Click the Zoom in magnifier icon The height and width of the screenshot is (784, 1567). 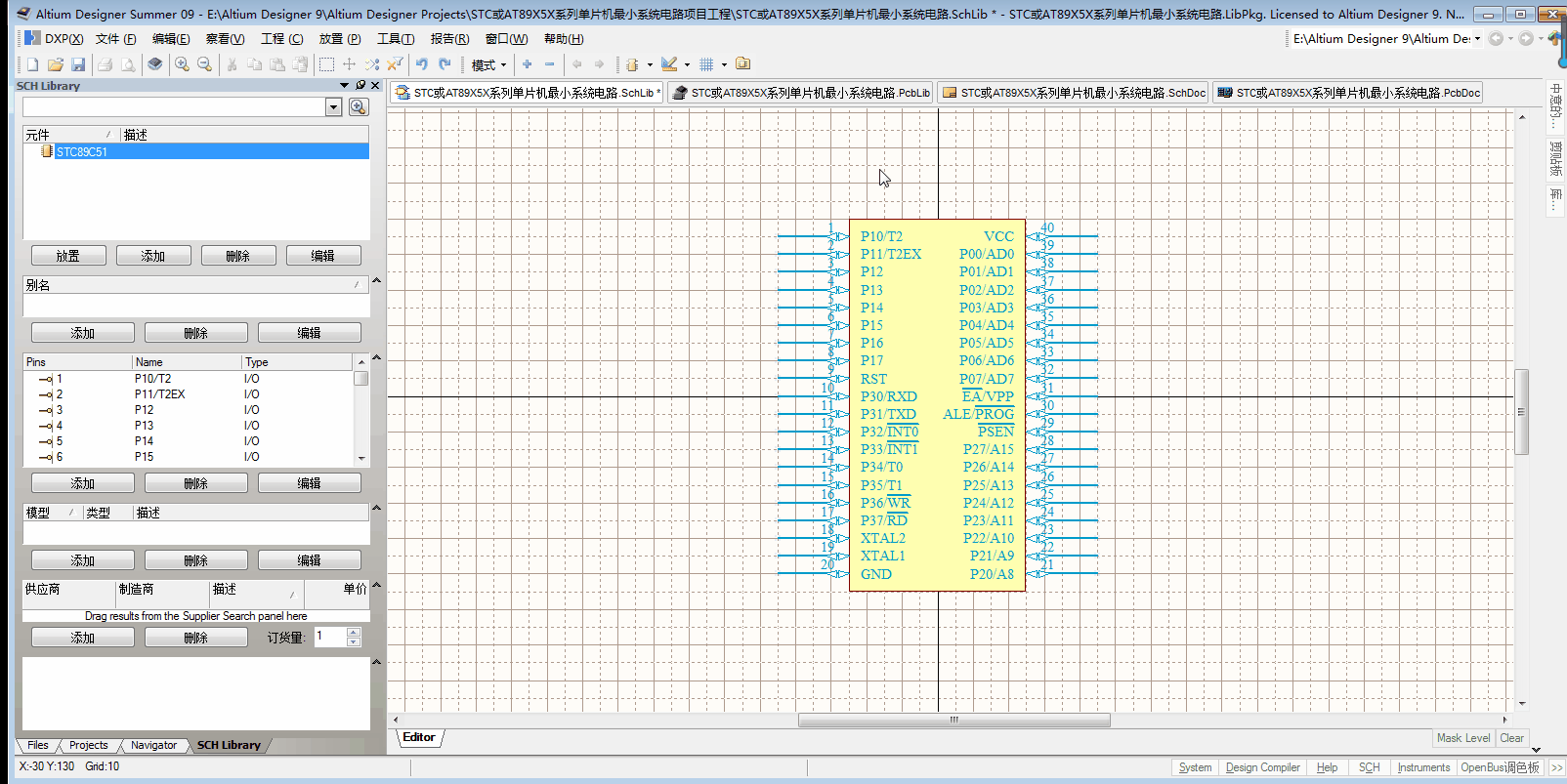coord(182,64)
